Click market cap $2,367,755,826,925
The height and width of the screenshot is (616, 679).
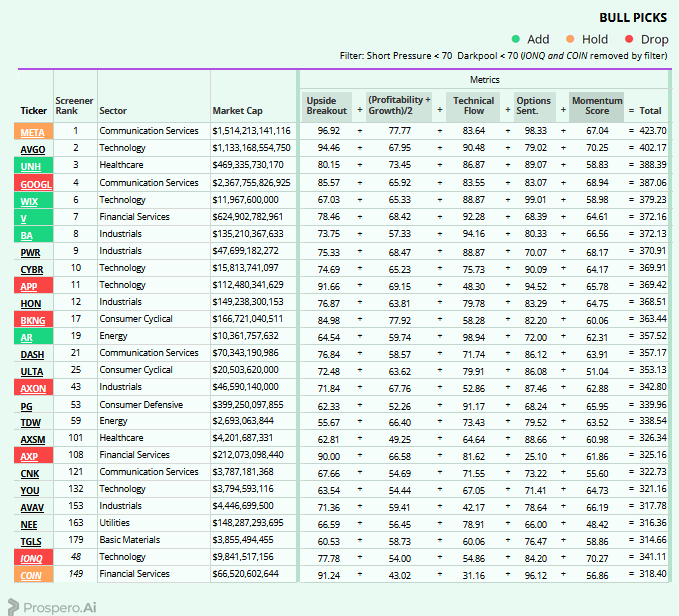coord(251,183)
